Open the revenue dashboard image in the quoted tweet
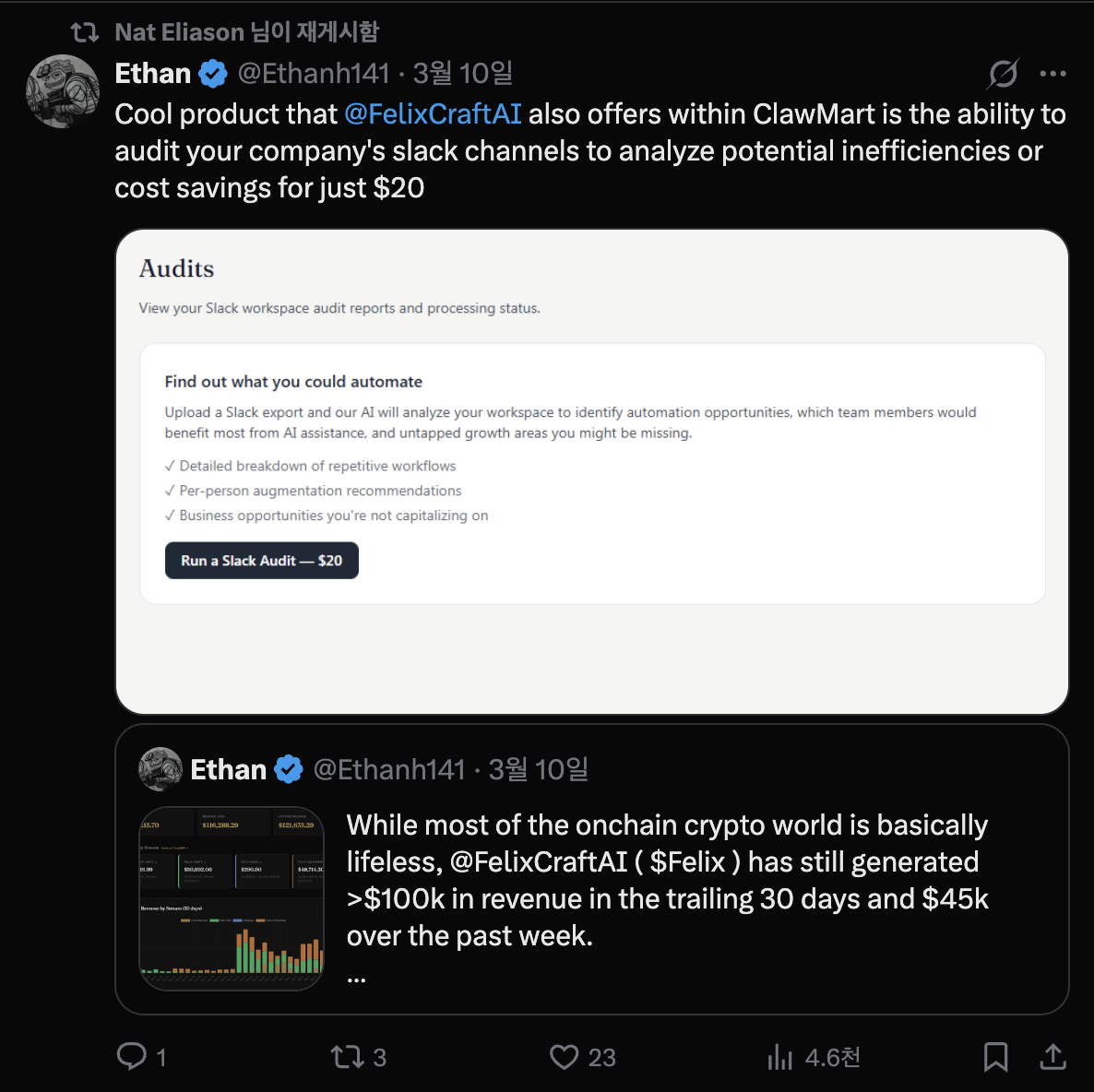Screen dimensions: 1094x1092 point(231,897)
